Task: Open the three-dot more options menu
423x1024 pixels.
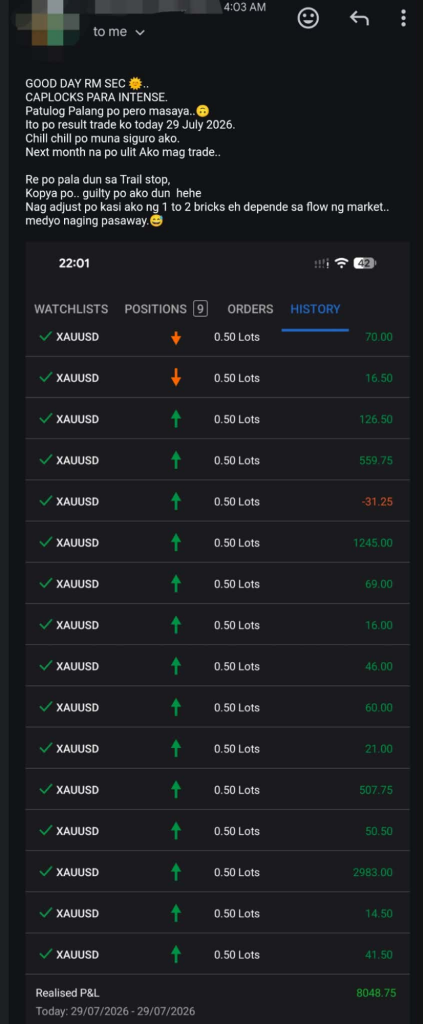Action: 403,18
